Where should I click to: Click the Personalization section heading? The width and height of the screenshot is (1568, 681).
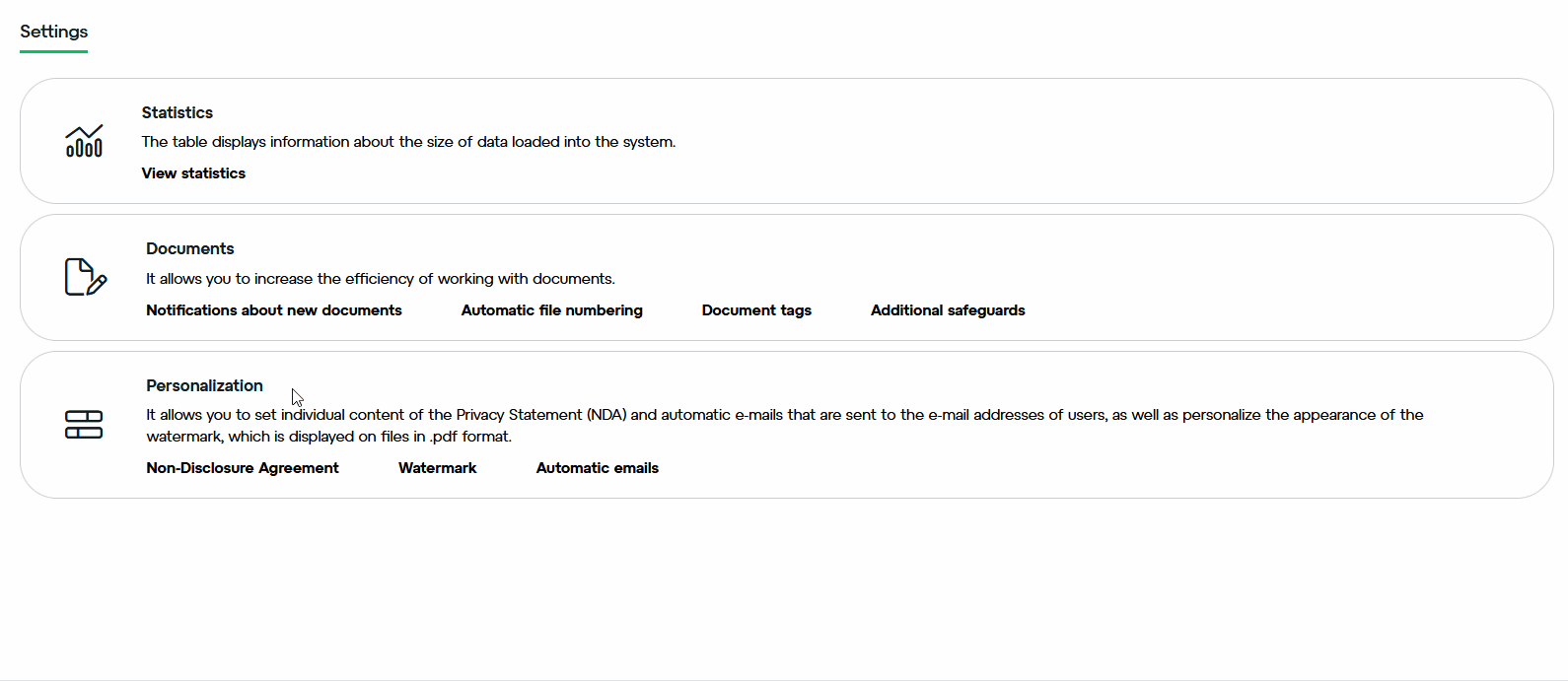tap(204, 385)
